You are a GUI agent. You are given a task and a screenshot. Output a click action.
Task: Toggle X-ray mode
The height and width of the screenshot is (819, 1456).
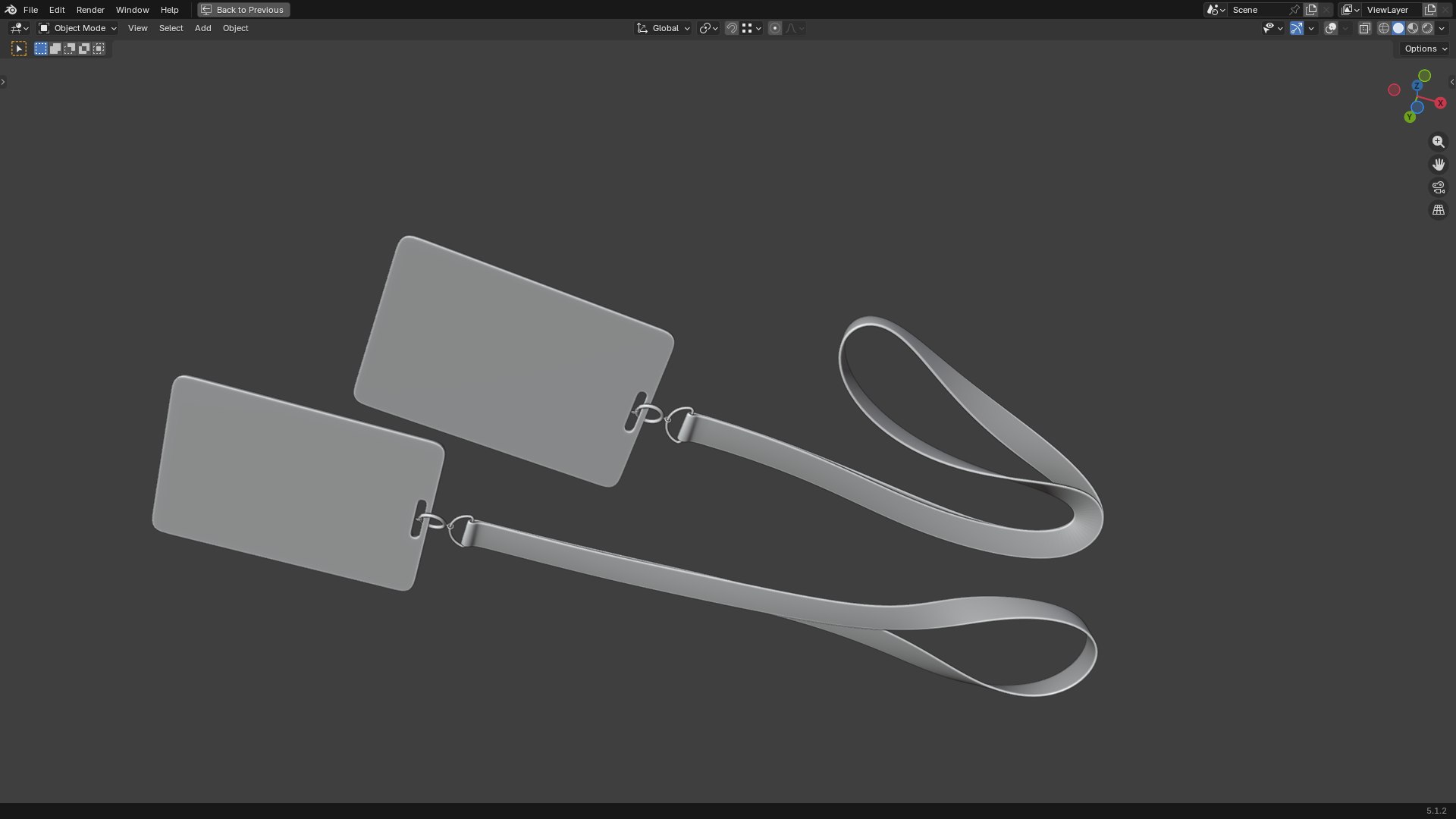click(x=1364, y=28)
